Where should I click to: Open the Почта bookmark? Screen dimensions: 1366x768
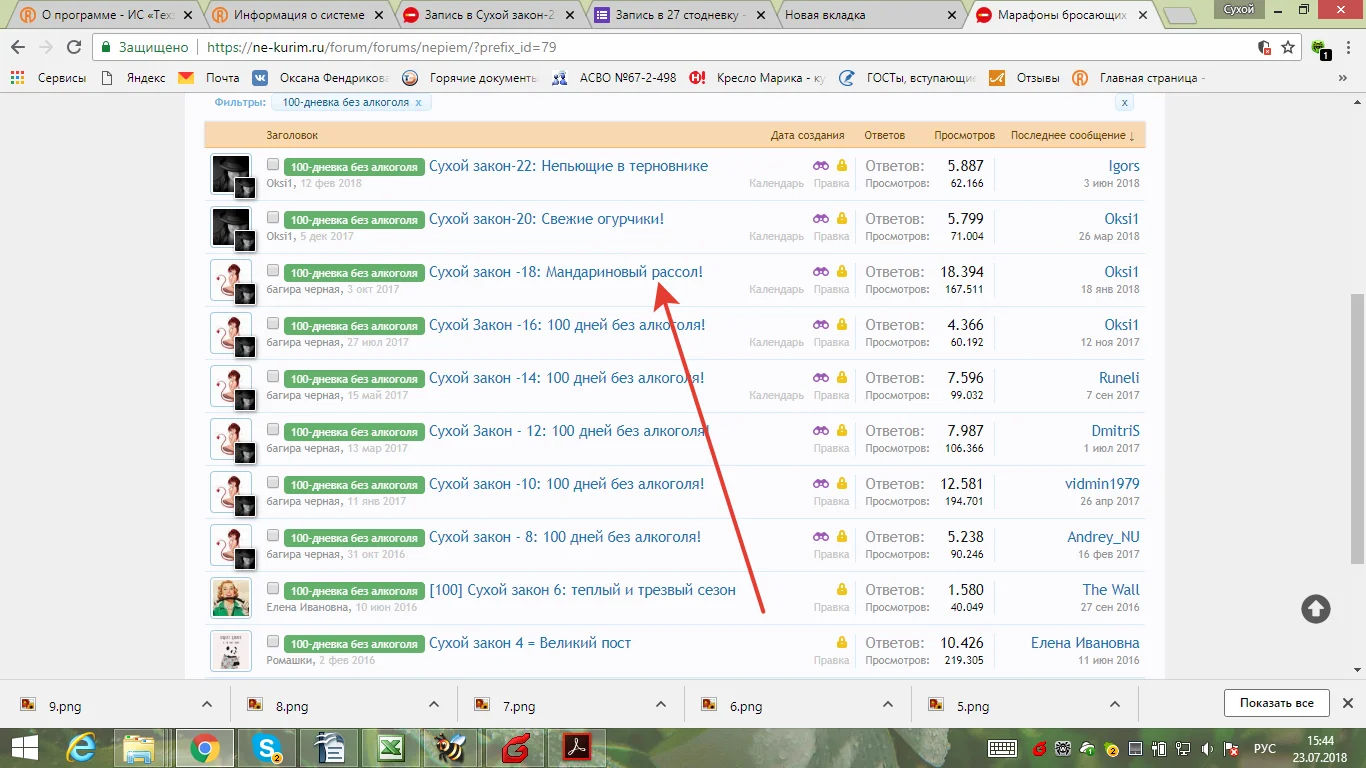click(211, 78)
